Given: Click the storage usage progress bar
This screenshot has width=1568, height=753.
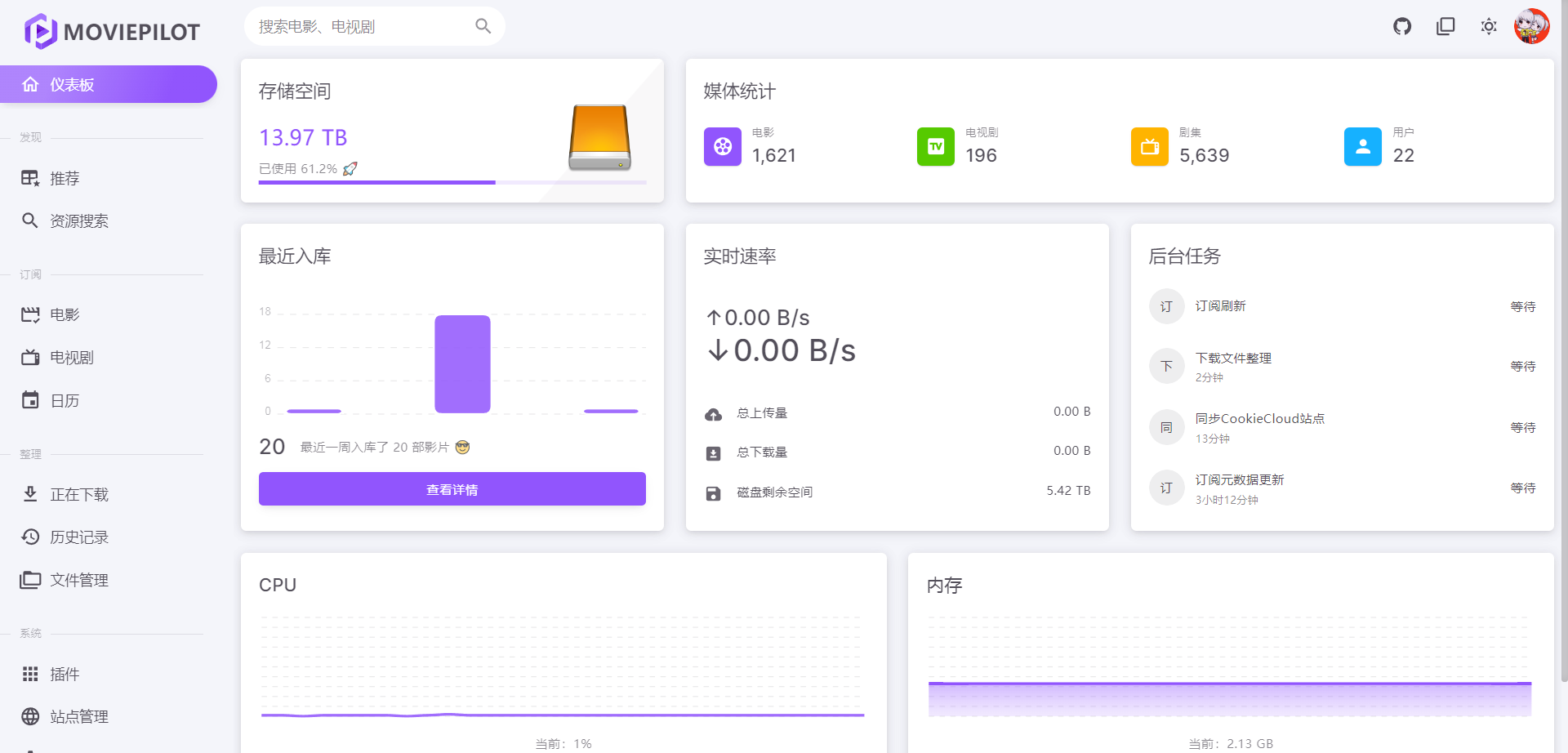Looking at the screenshot, I should point(452,182).
